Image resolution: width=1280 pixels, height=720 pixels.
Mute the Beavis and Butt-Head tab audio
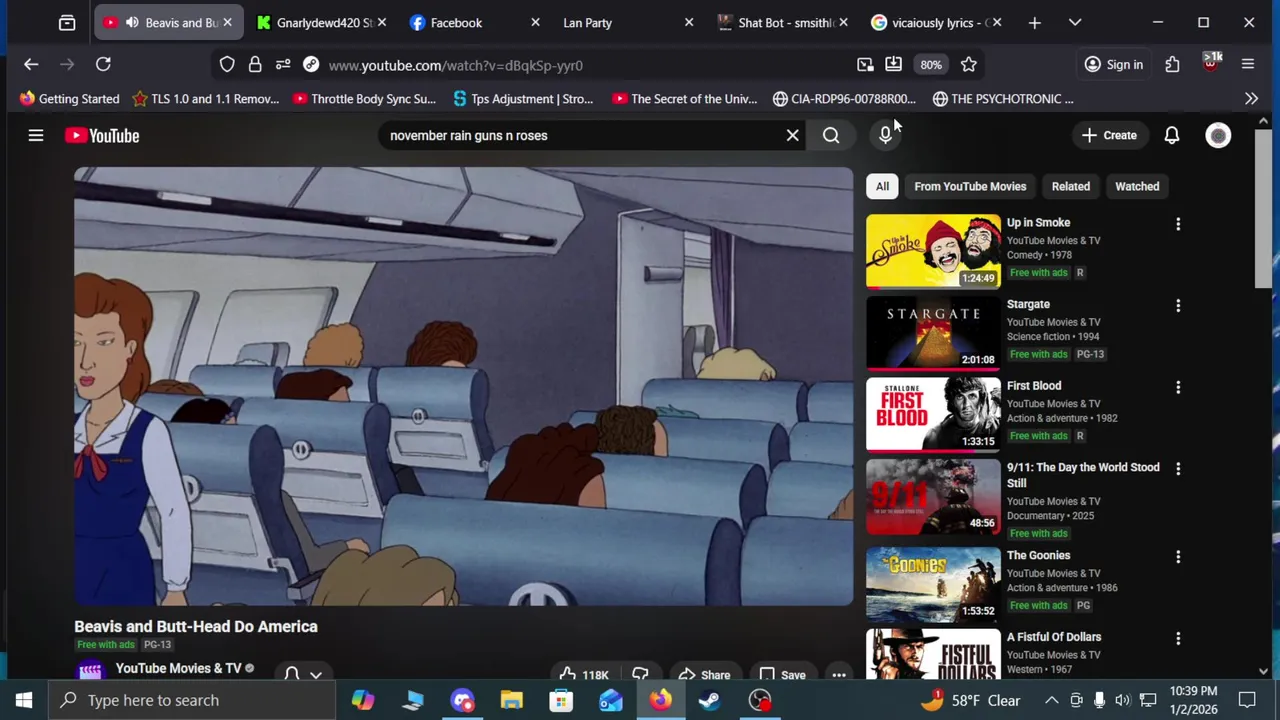pos(132,22)
